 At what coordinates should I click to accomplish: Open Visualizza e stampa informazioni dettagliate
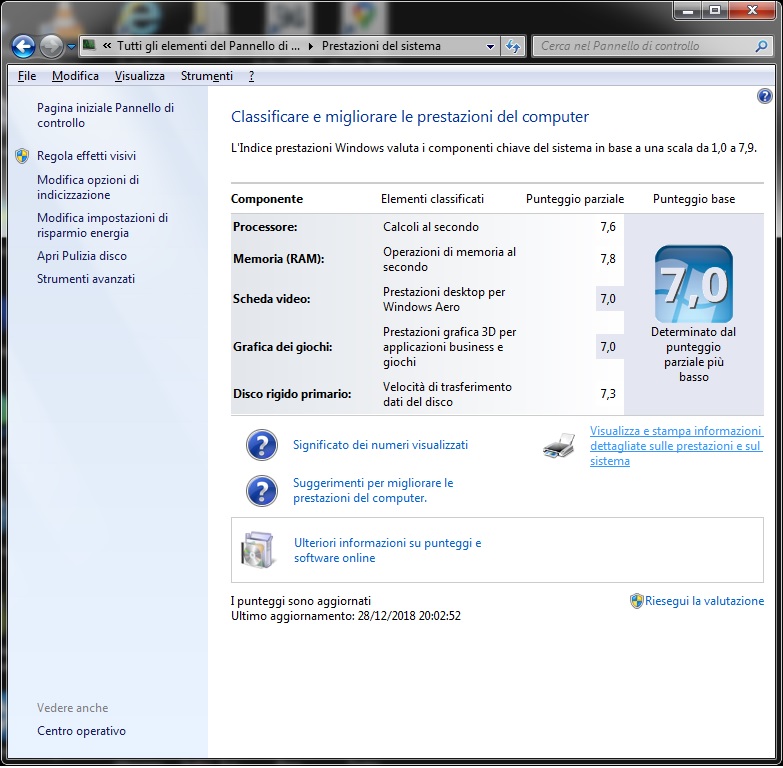tap(676, 446)
